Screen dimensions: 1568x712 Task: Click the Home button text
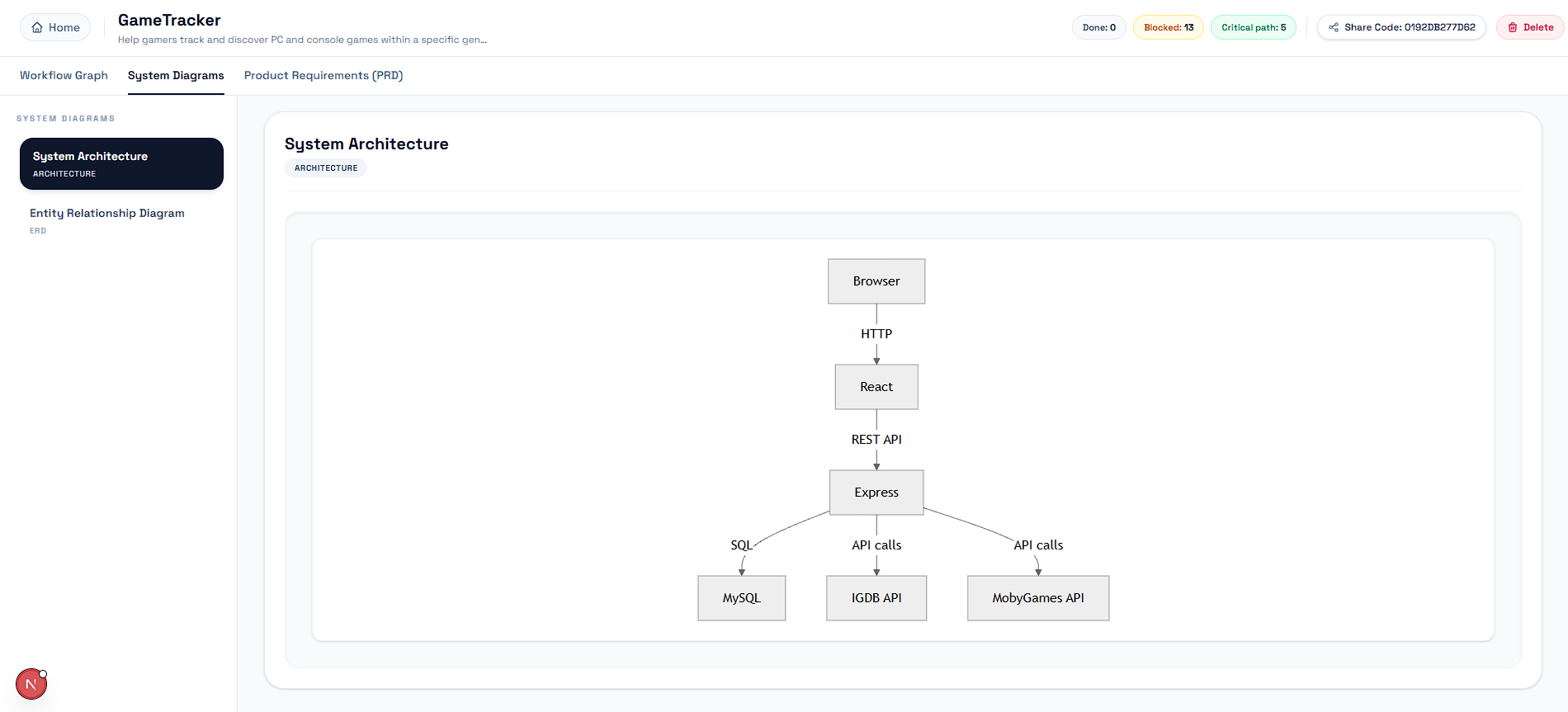[64, 27]
